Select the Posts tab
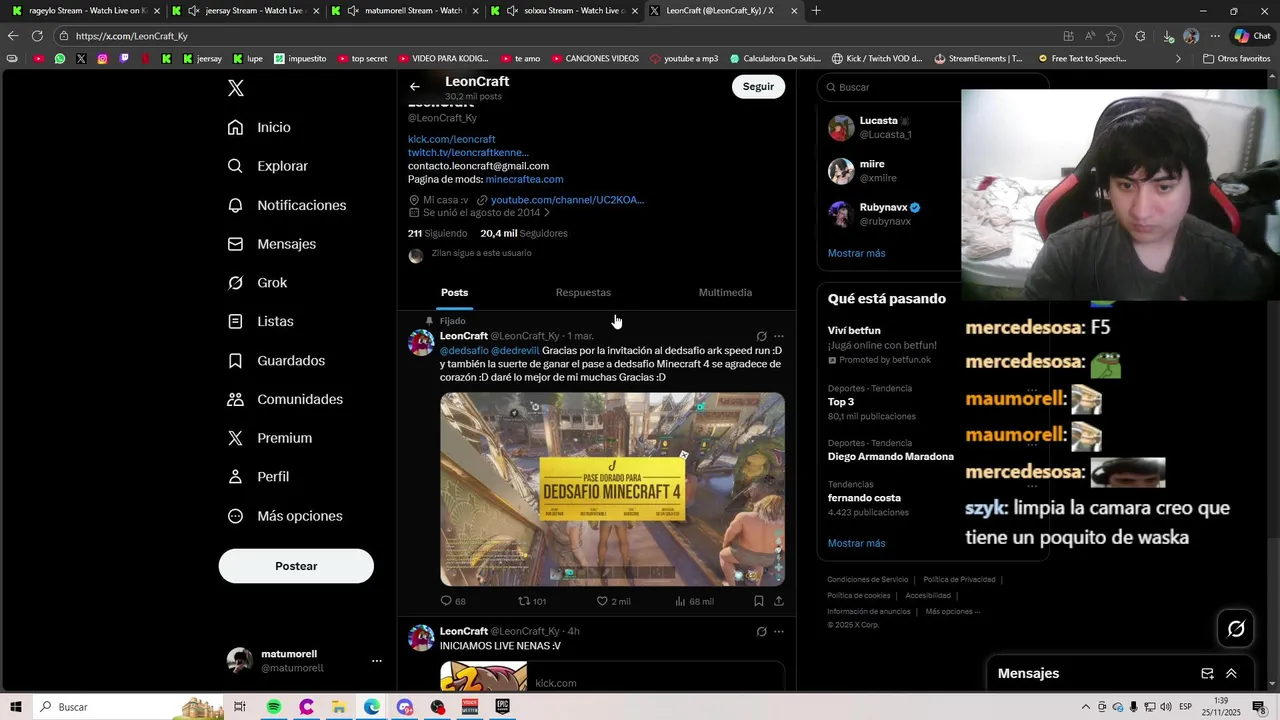The image size is (1280, 720). point(454,293)
